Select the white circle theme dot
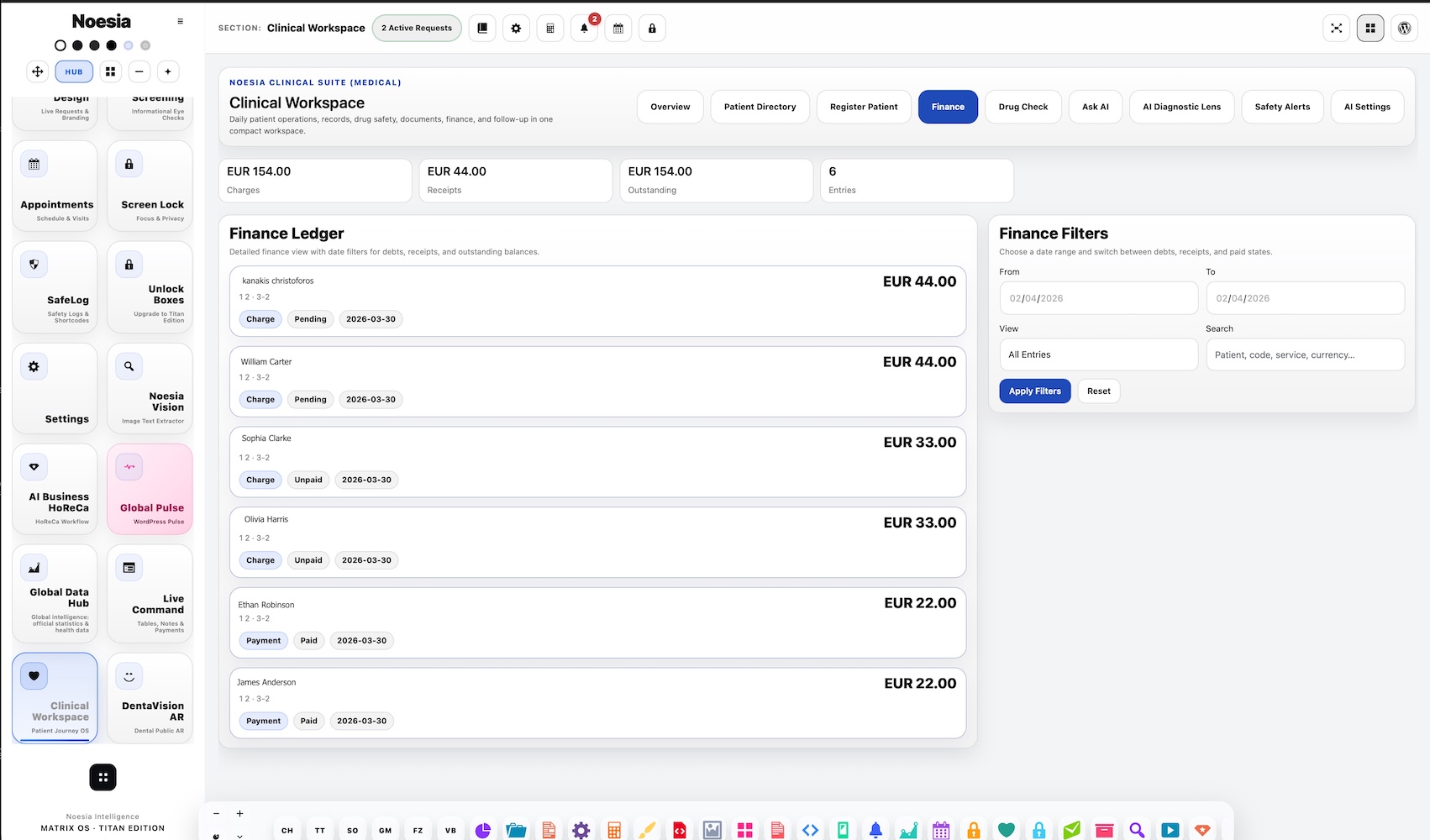Screen dimensions: 1430x840 pos(60,45)
